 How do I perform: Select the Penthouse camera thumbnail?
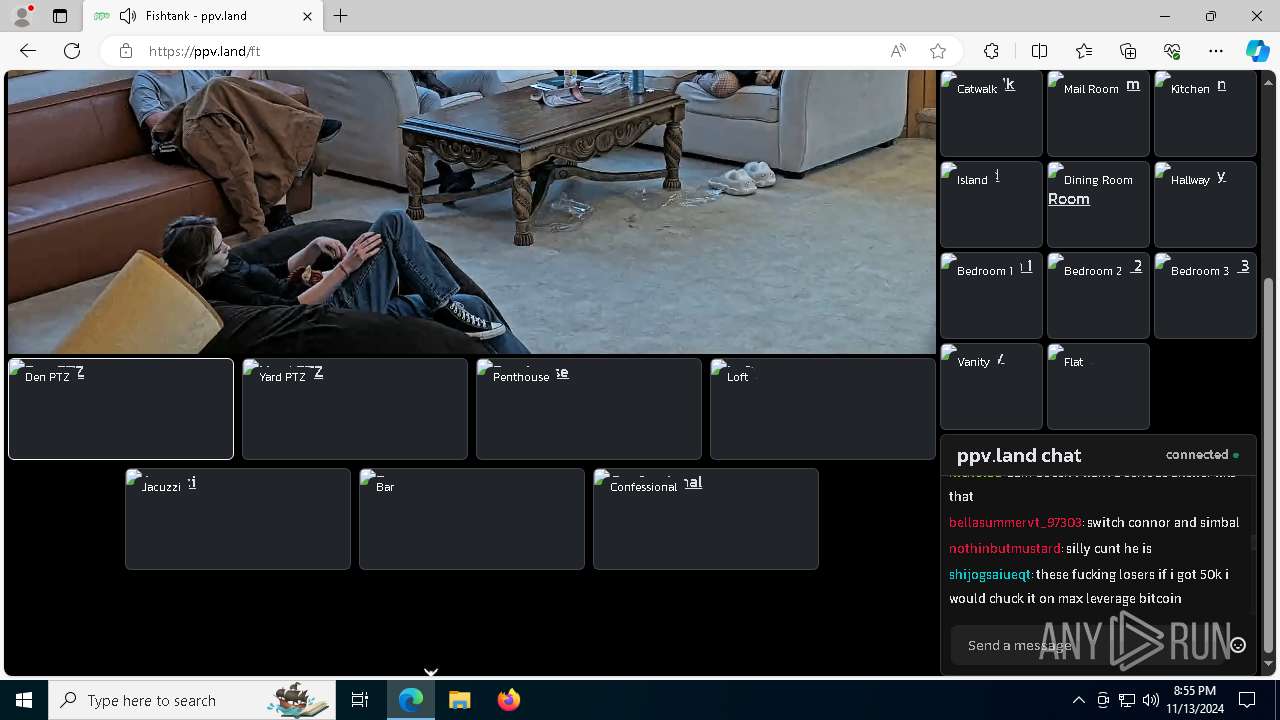pyautogui.click(x=589, y=409)
